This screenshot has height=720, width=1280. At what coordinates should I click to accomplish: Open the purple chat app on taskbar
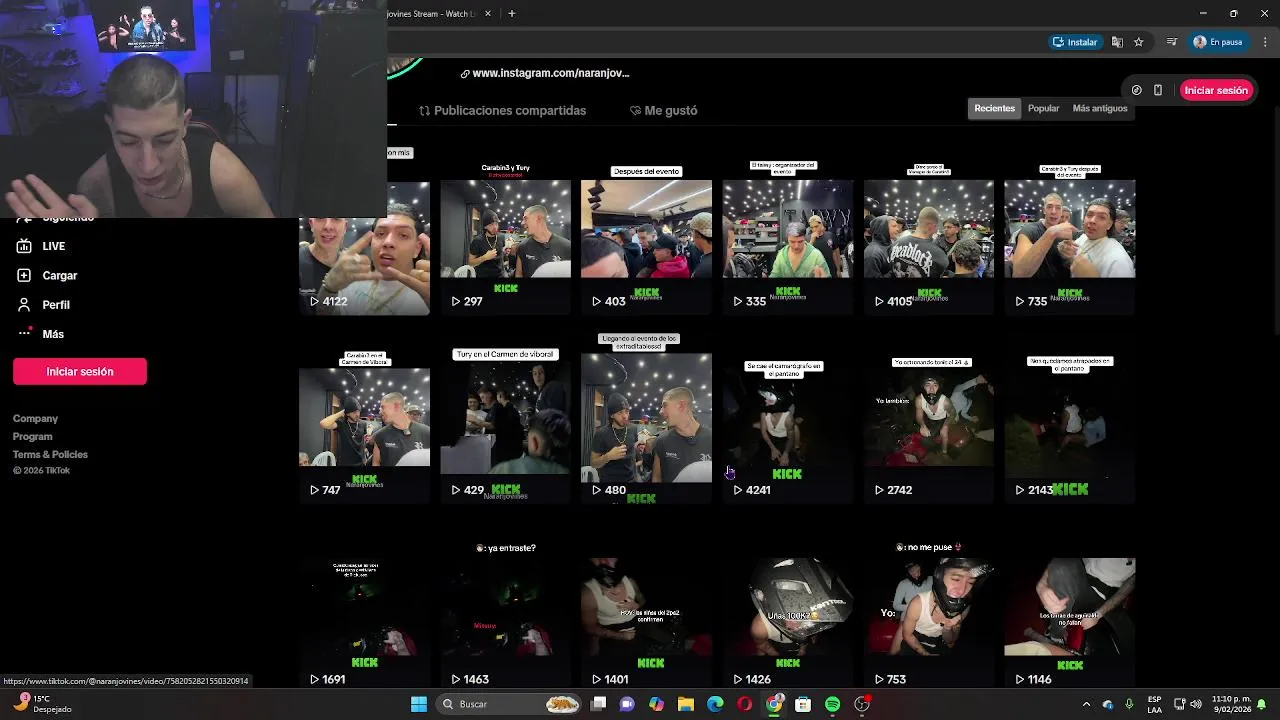tap(627, 704)
